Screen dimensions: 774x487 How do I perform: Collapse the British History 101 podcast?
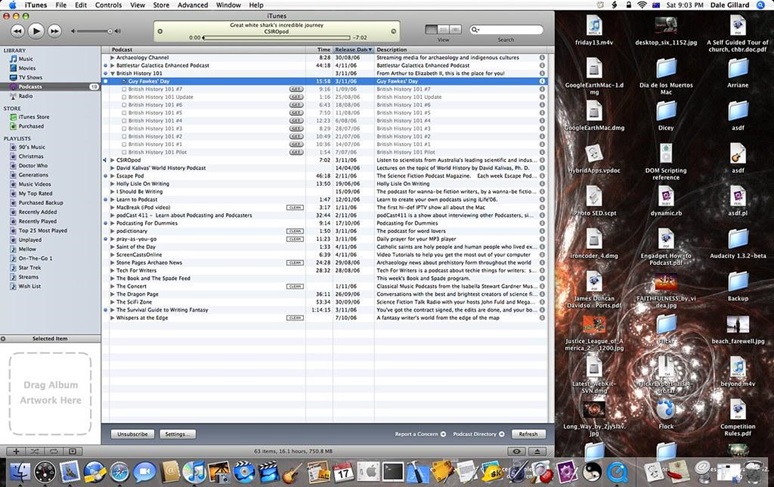(112, 74)
